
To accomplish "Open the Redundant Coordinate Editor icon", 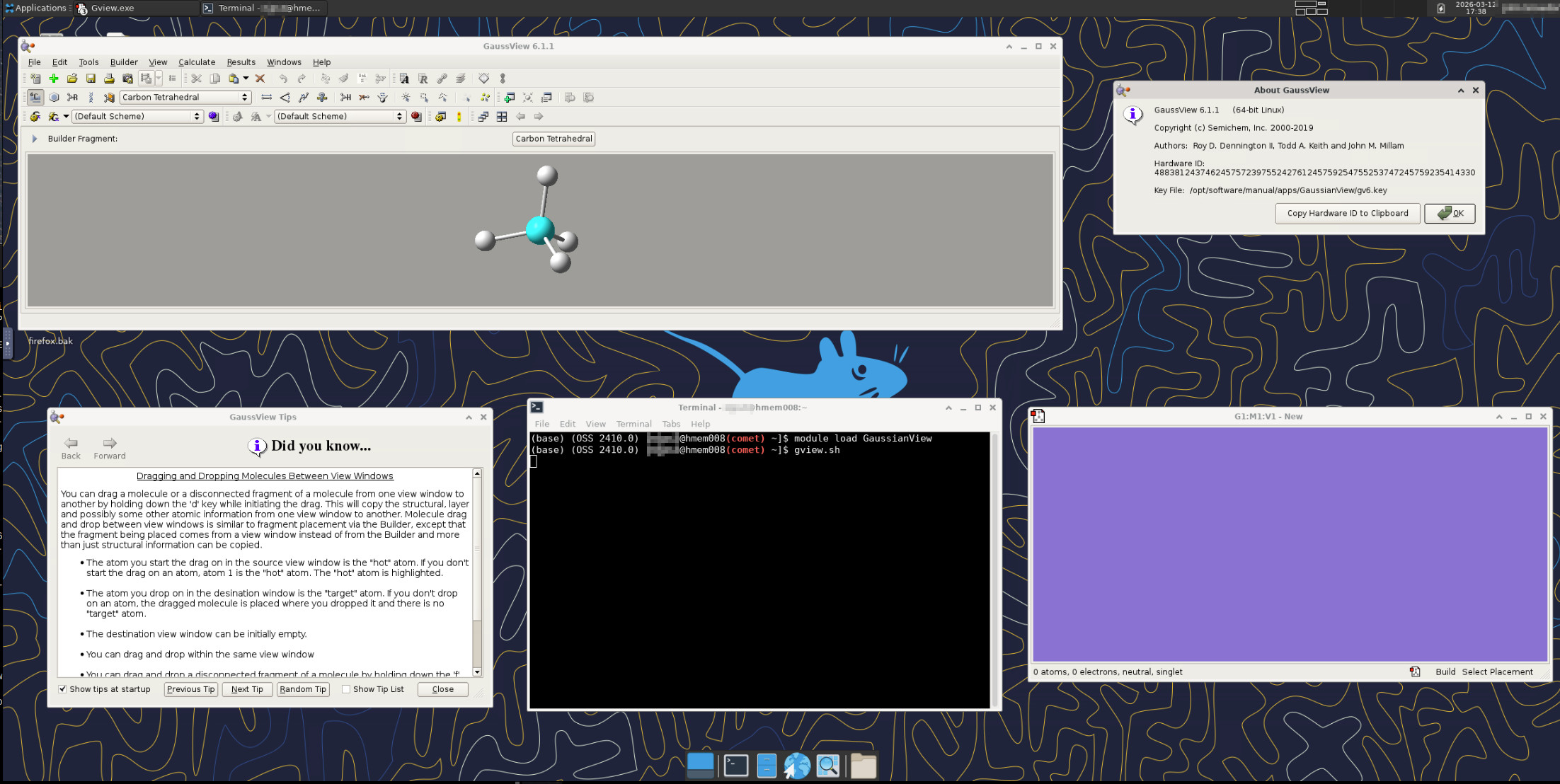I will [x=423, y=79].
